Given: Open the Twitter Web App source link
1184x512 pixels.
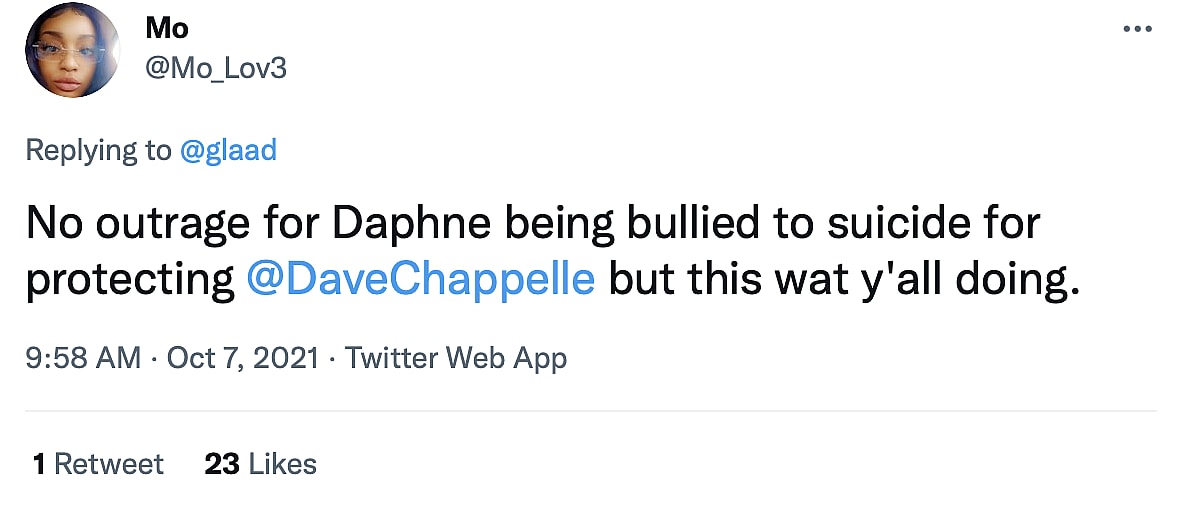Looking at the screenshot, I should [455, 358].
